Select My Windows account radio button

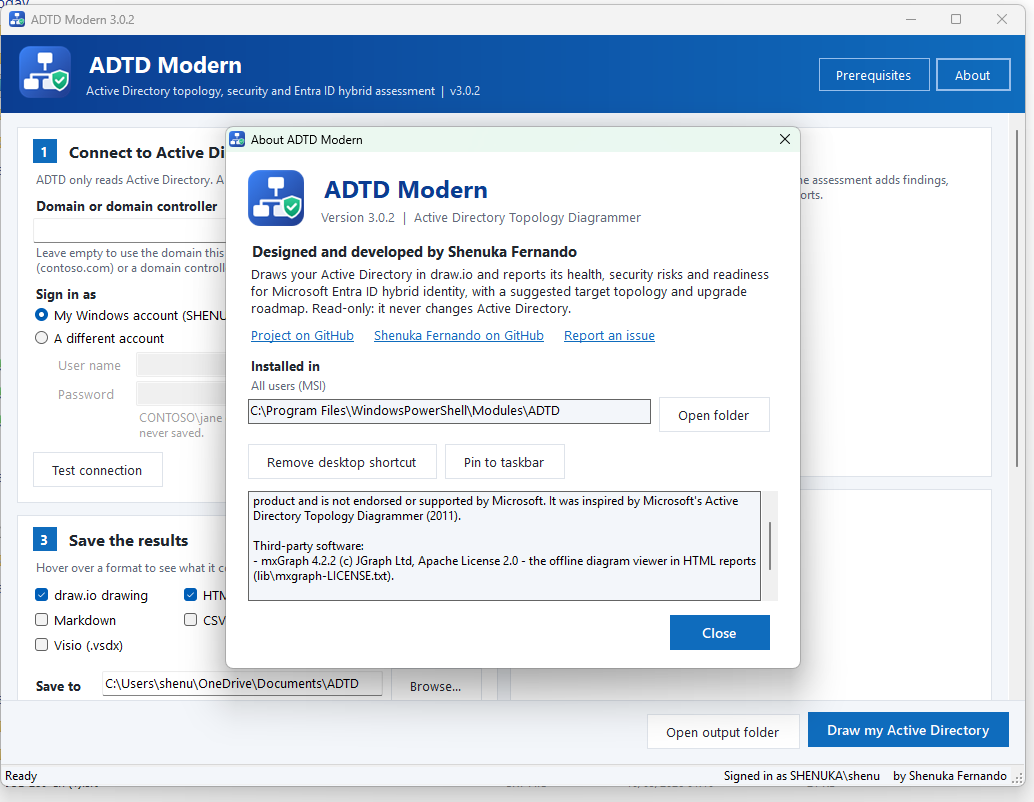coord(42,315)
